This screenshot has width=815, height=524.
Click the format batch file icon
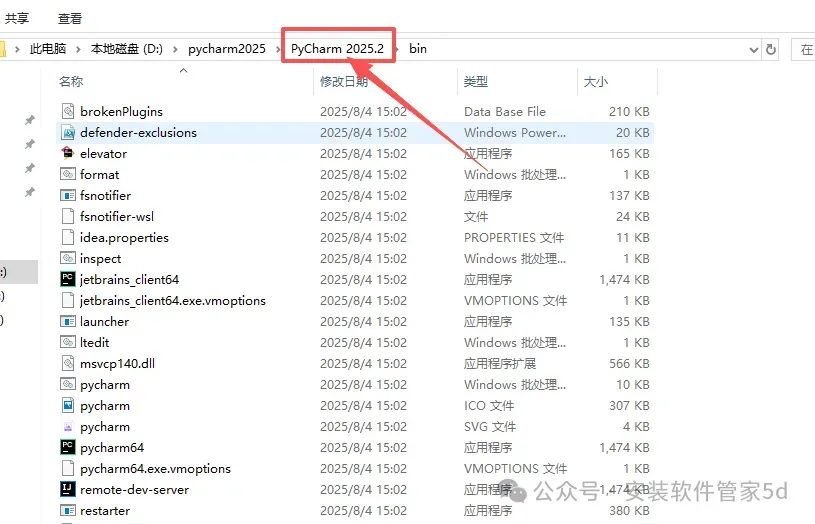click(68, 174)
